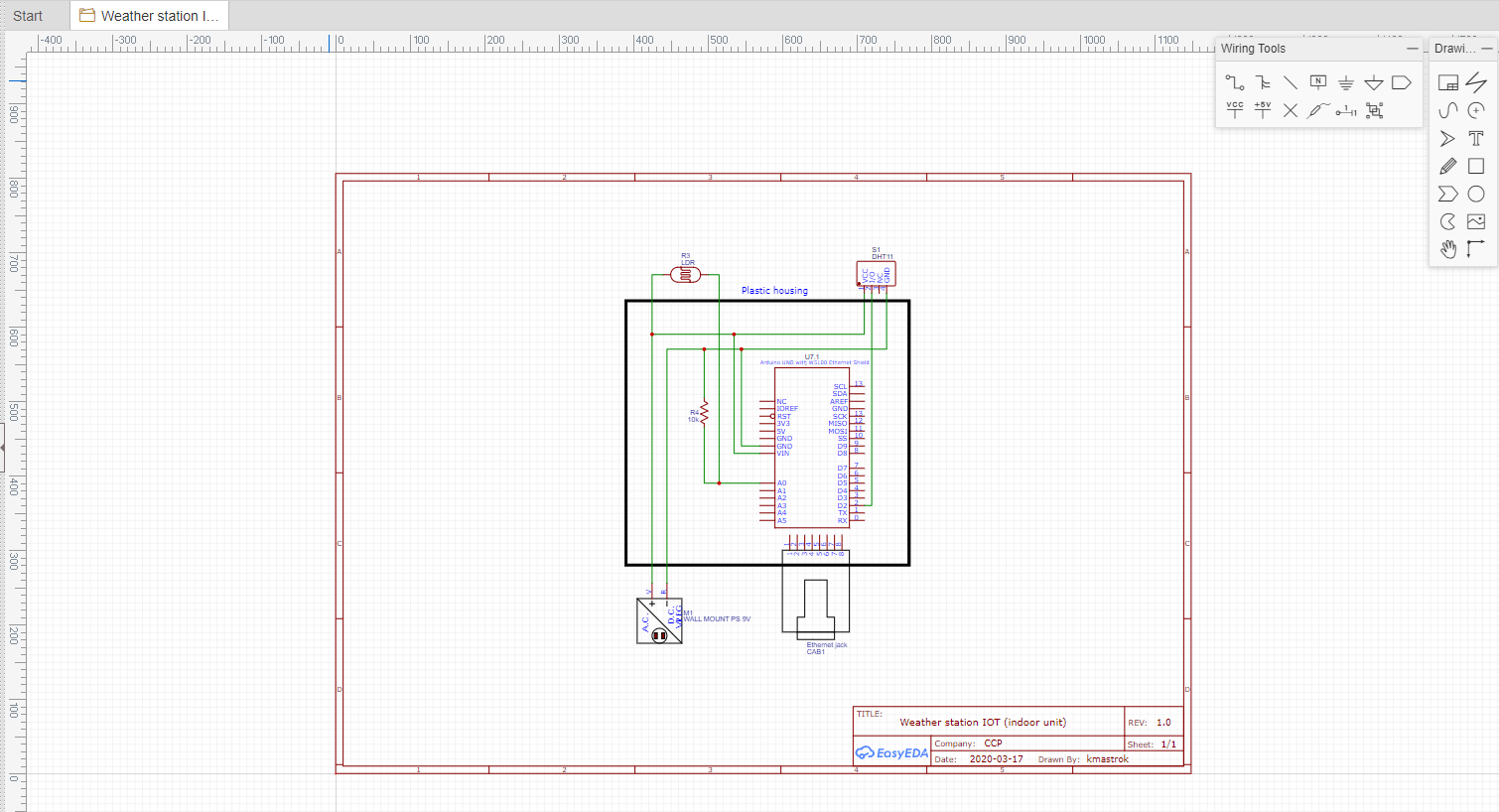Select the No Connect flag tool
This screenshot has height=812, width=1499.
click(x=1291, y=110)
